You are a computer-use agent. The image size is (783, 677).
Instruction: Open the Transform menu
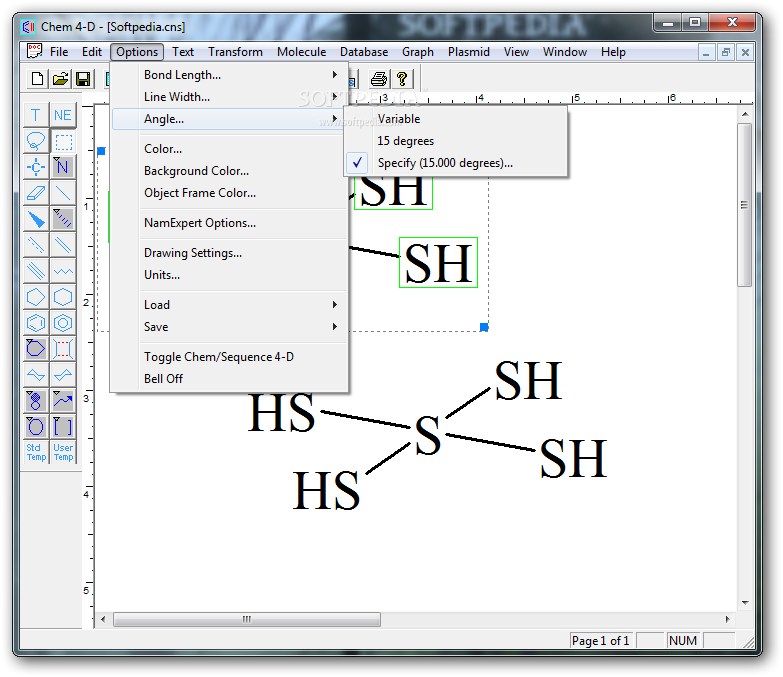(x=235, y=52)
